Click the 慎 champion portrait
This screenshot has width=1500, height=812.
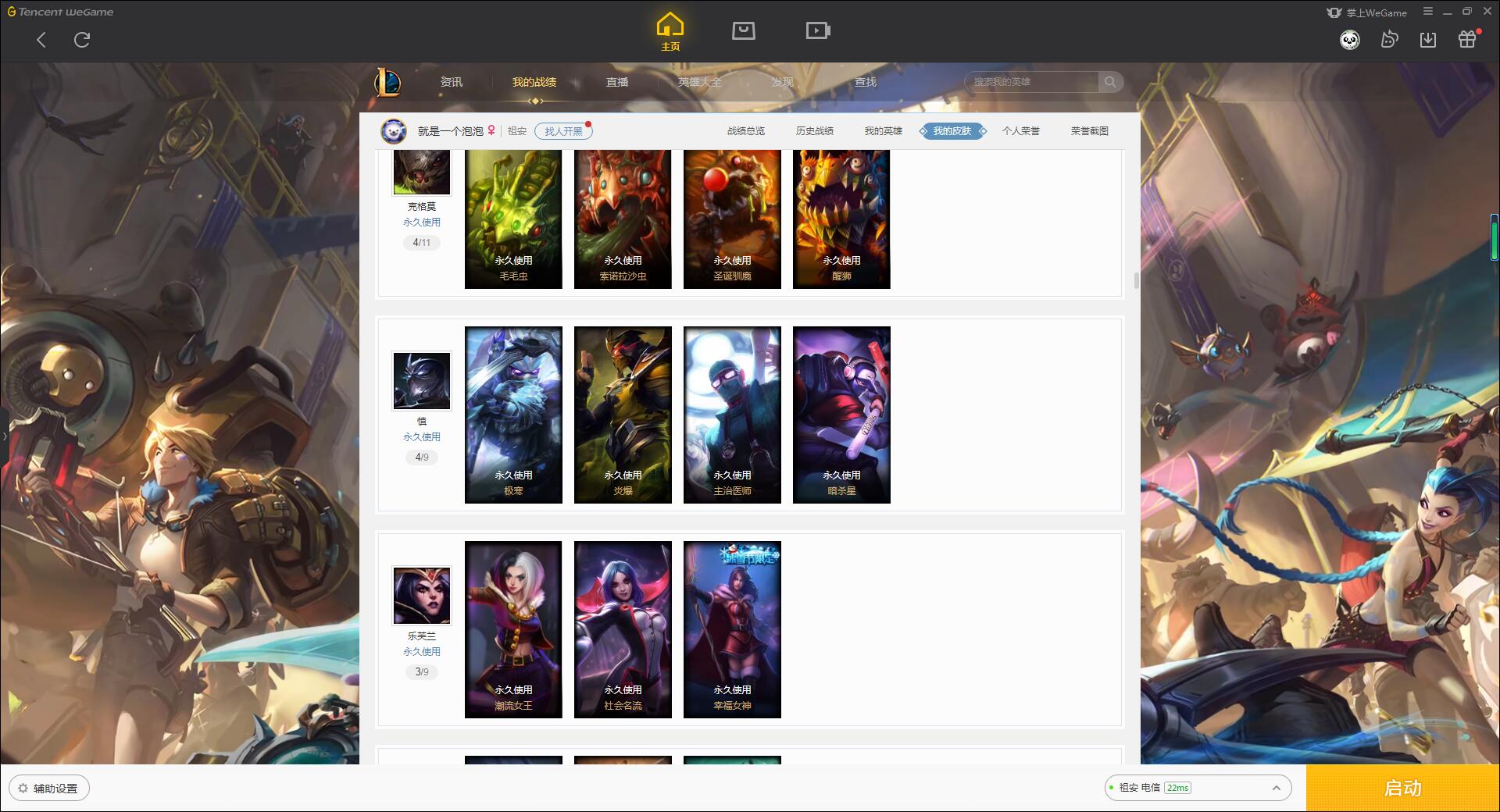pos(422,381)
